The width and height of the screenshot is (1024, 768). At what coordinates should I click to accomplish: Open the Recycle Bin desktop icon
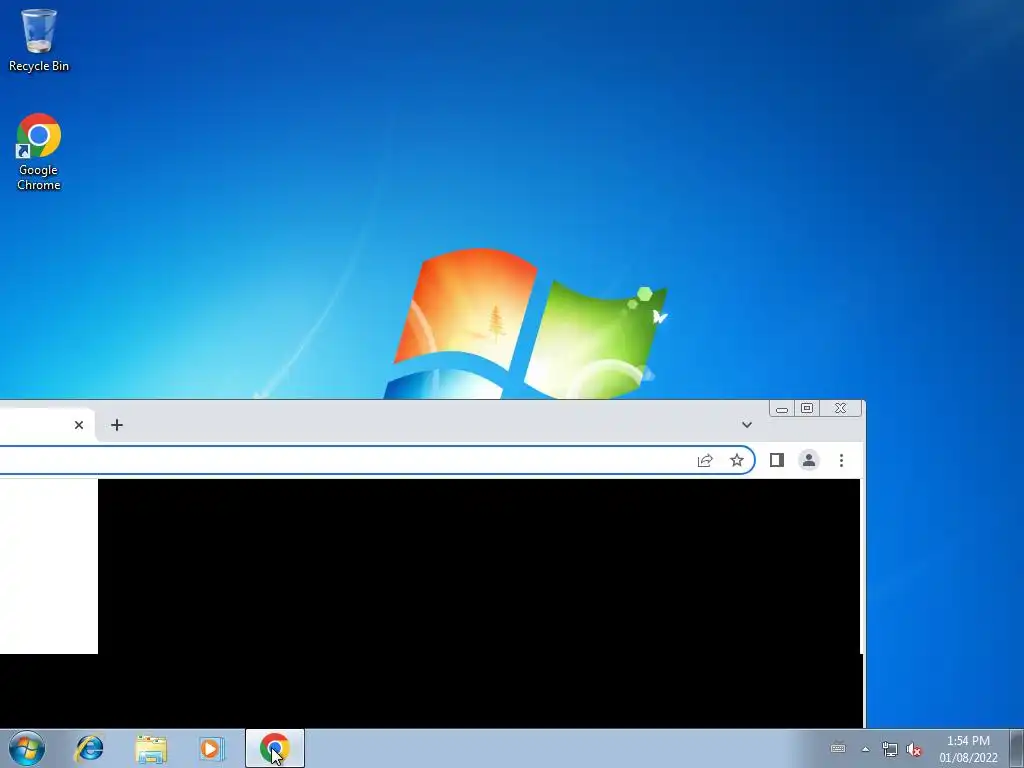[39, 39]
